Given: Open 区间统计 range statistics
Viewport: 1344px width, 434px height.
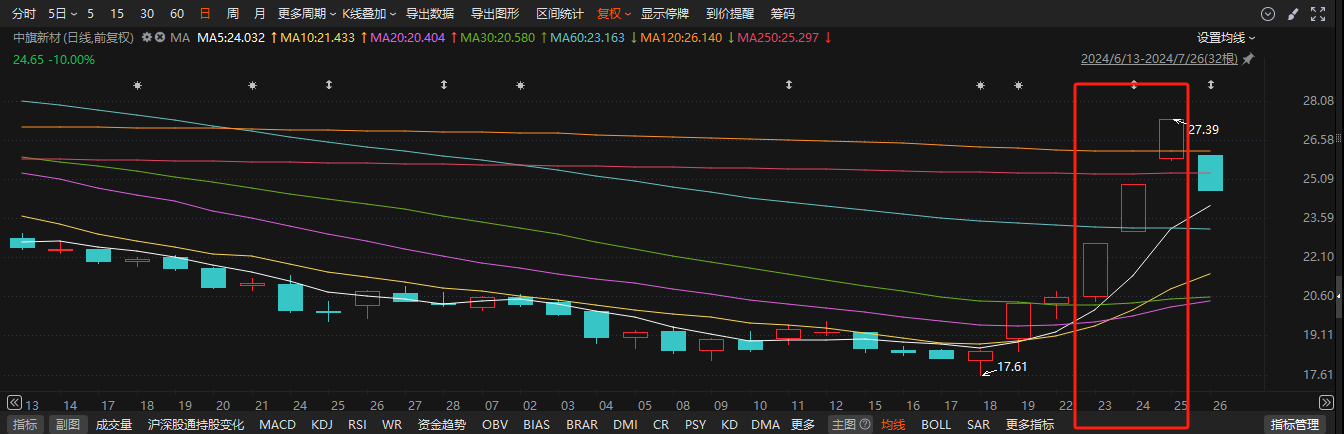Looking at the screenshot, I should tap(560, 14).
